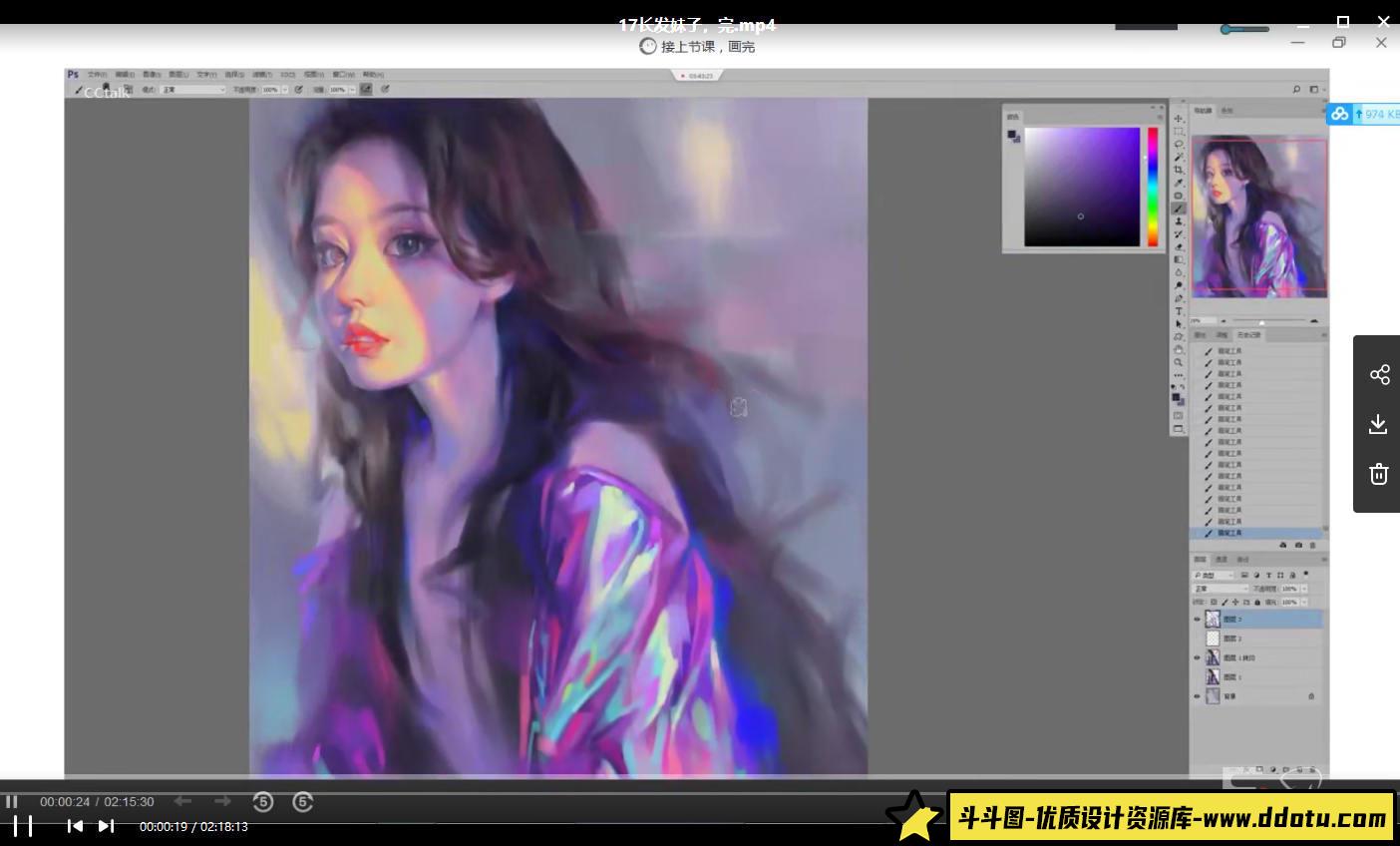Toggle lock all padlock in Layers panel
1400x846 pixels.
pos(1257,602)
